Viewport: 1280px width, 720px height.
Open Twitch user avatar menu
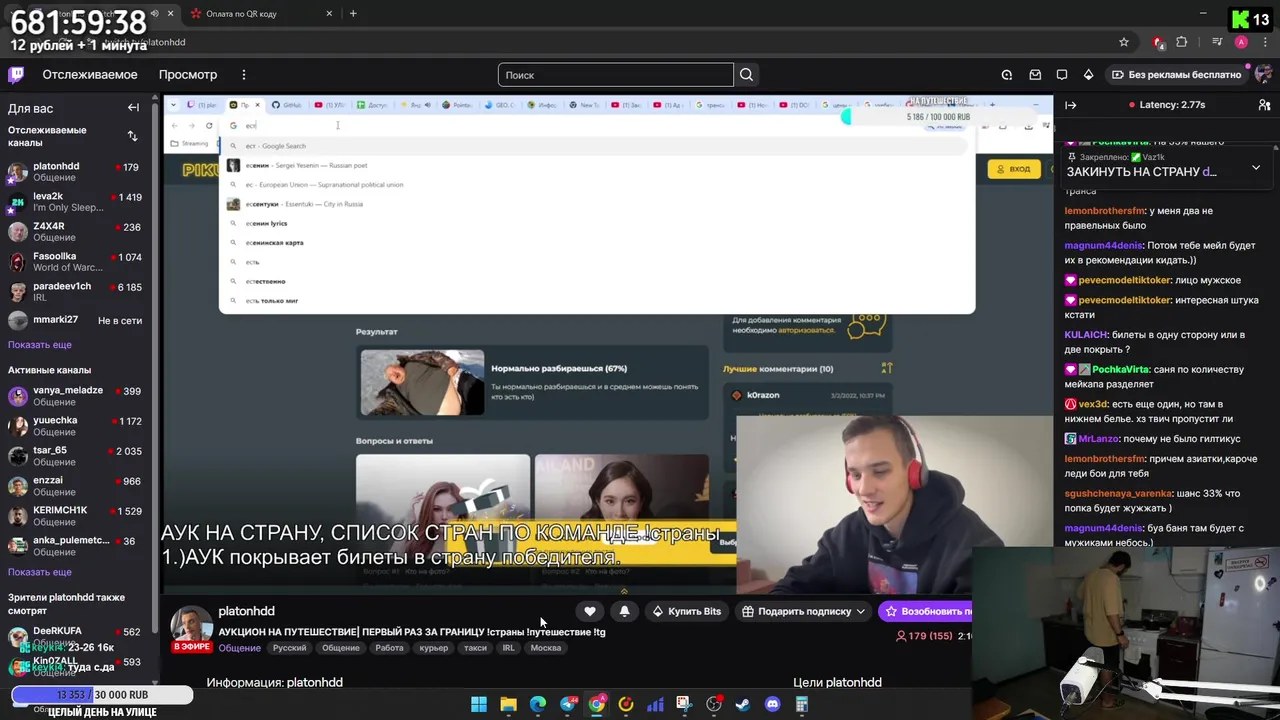point(1264,75)
